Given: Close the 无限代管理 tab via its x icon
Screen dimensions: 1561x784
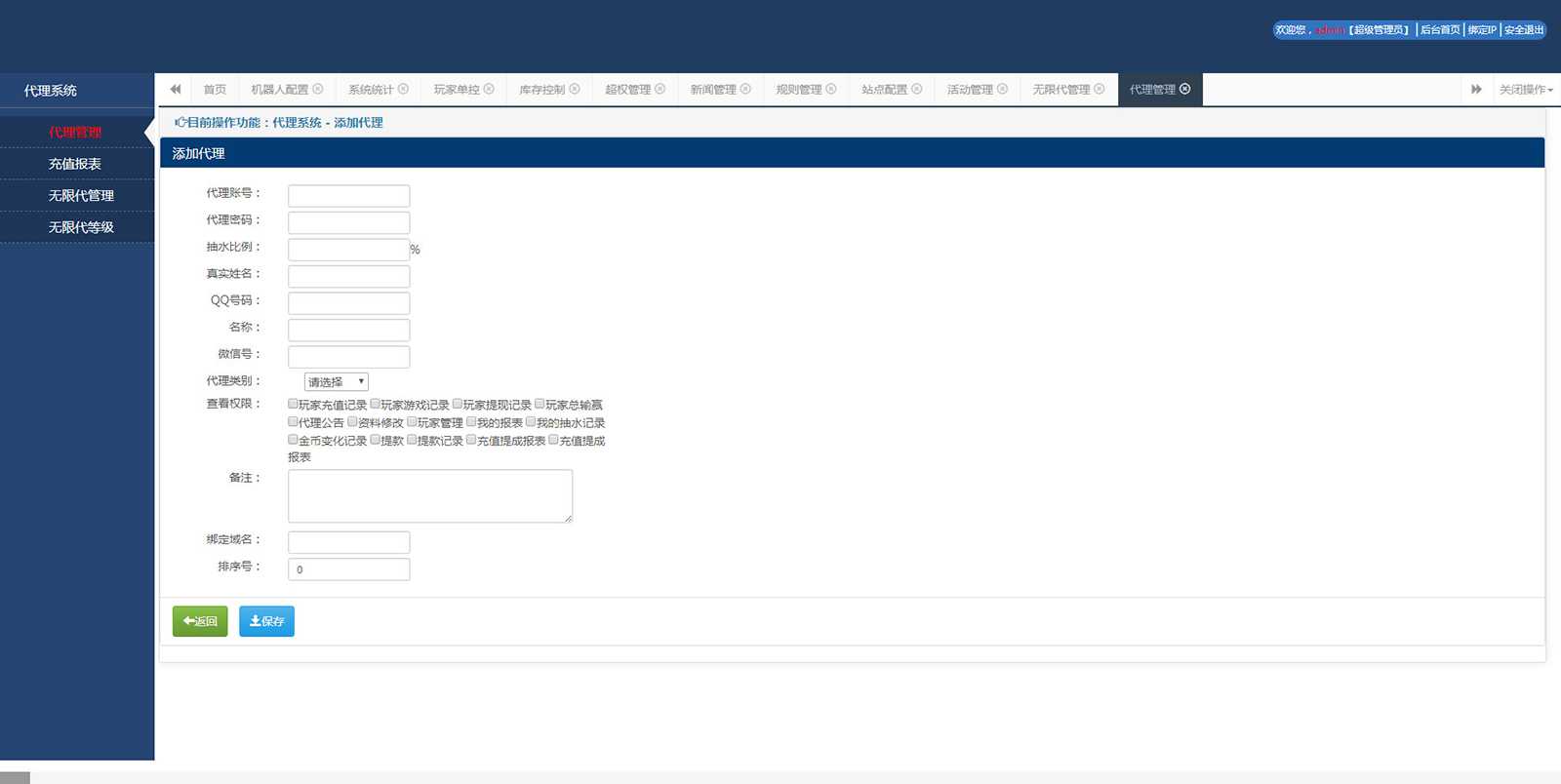Looking at the screenshot, I should pyautogui.click(x=1100, y=89).
